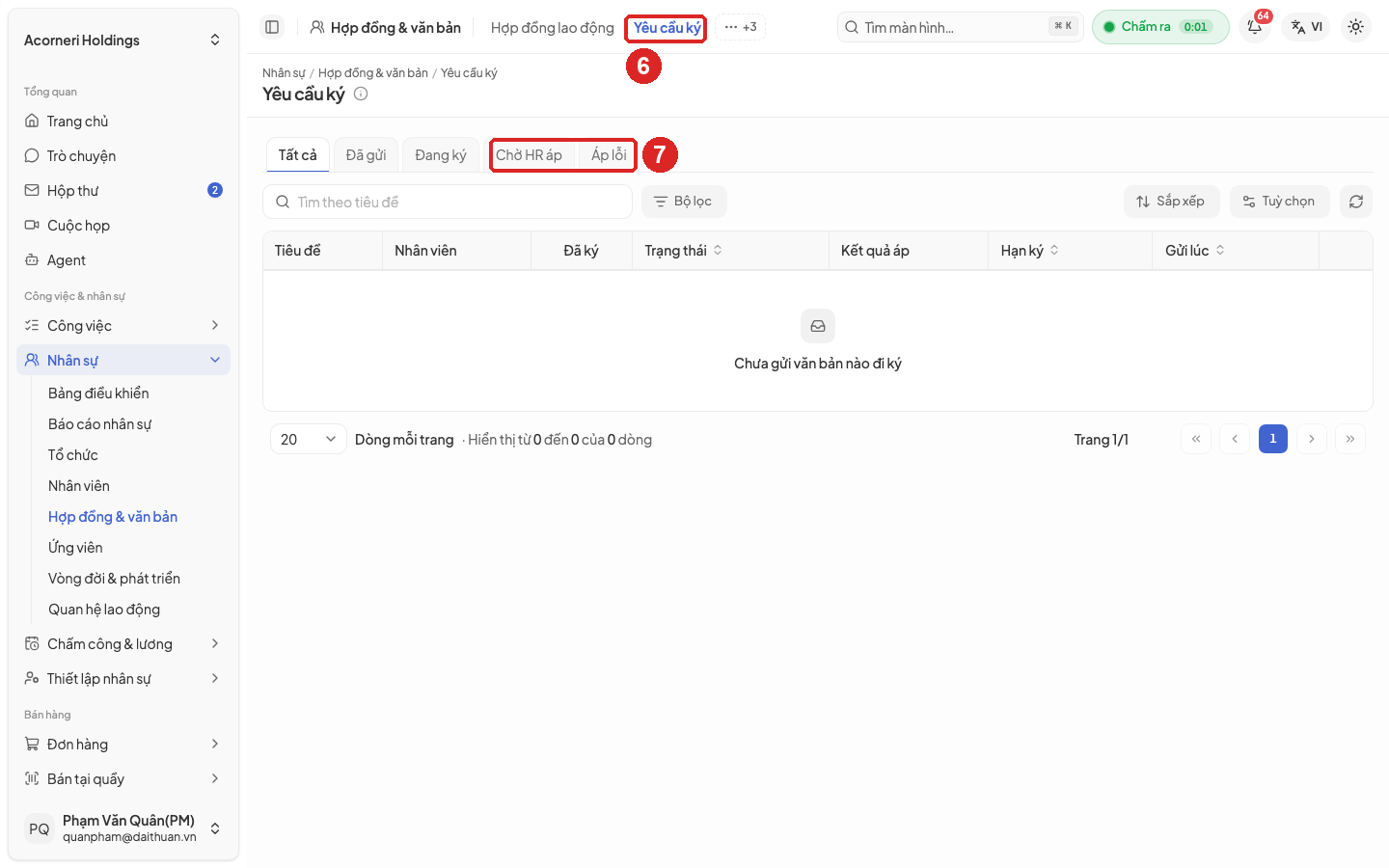Go to previous page arrow
Screen dimensions: 1389x868
1235,439
